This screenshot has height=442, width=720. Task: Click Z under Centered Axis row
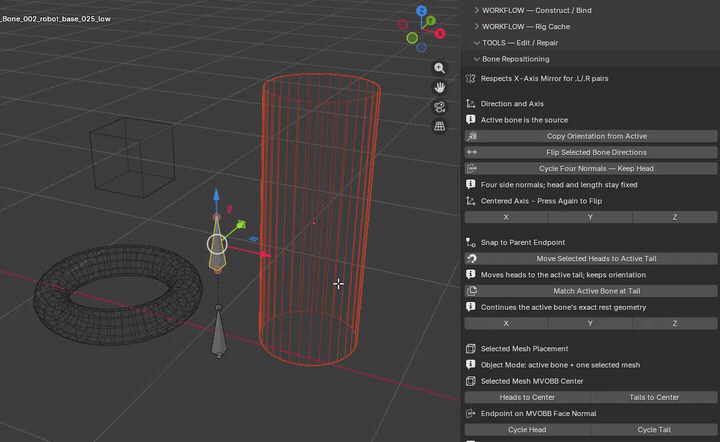click(x=675, y=217)
